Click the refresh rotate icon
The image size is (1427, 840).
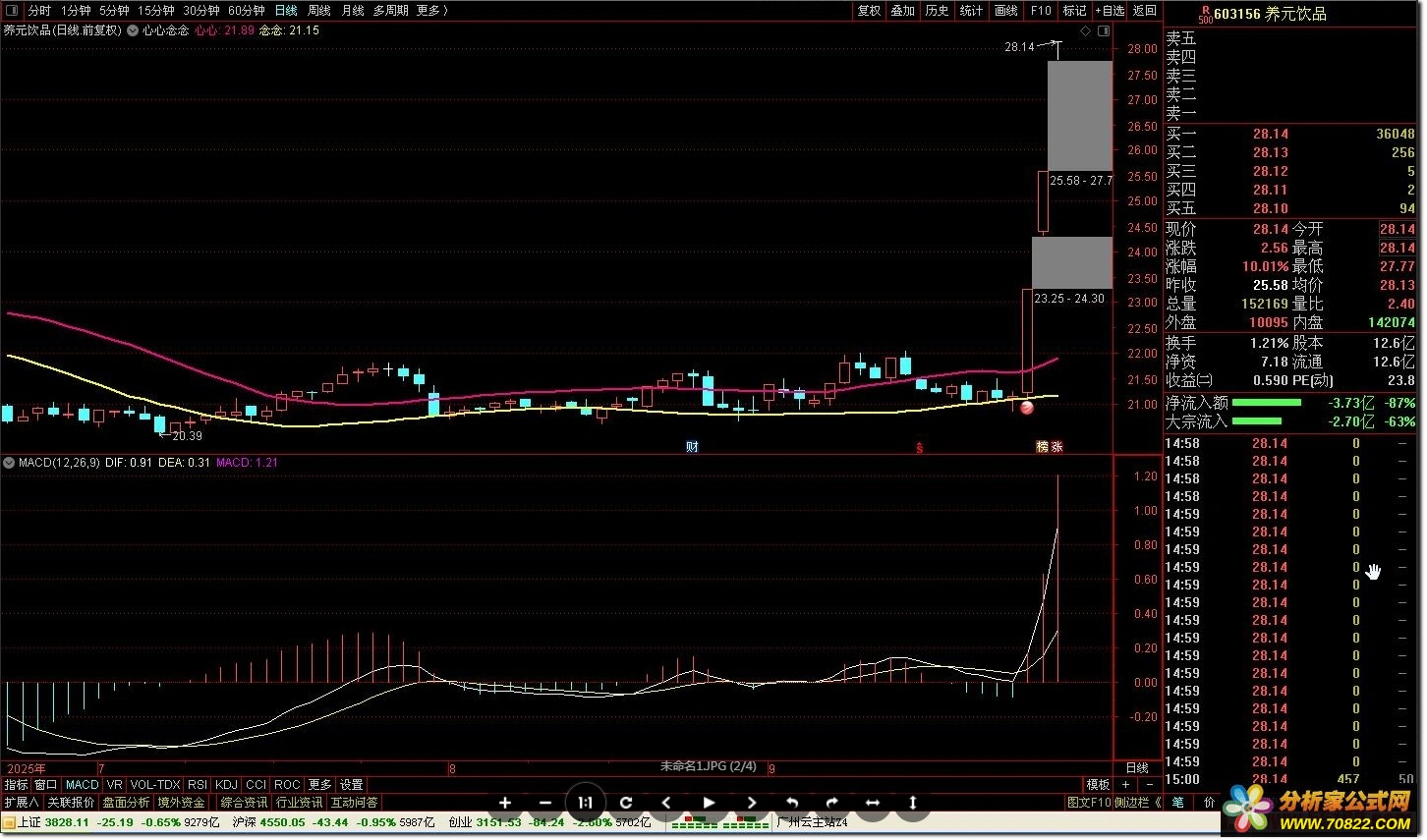click(625, 803)
